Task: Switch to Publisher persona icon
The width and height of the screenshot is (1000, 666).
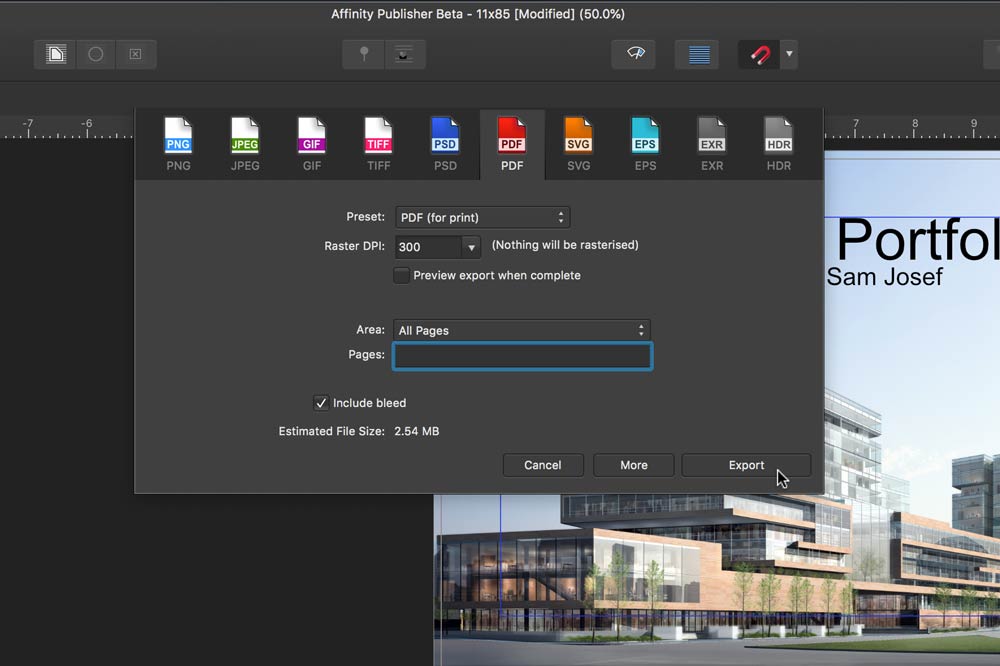Action: pos(55,54)
